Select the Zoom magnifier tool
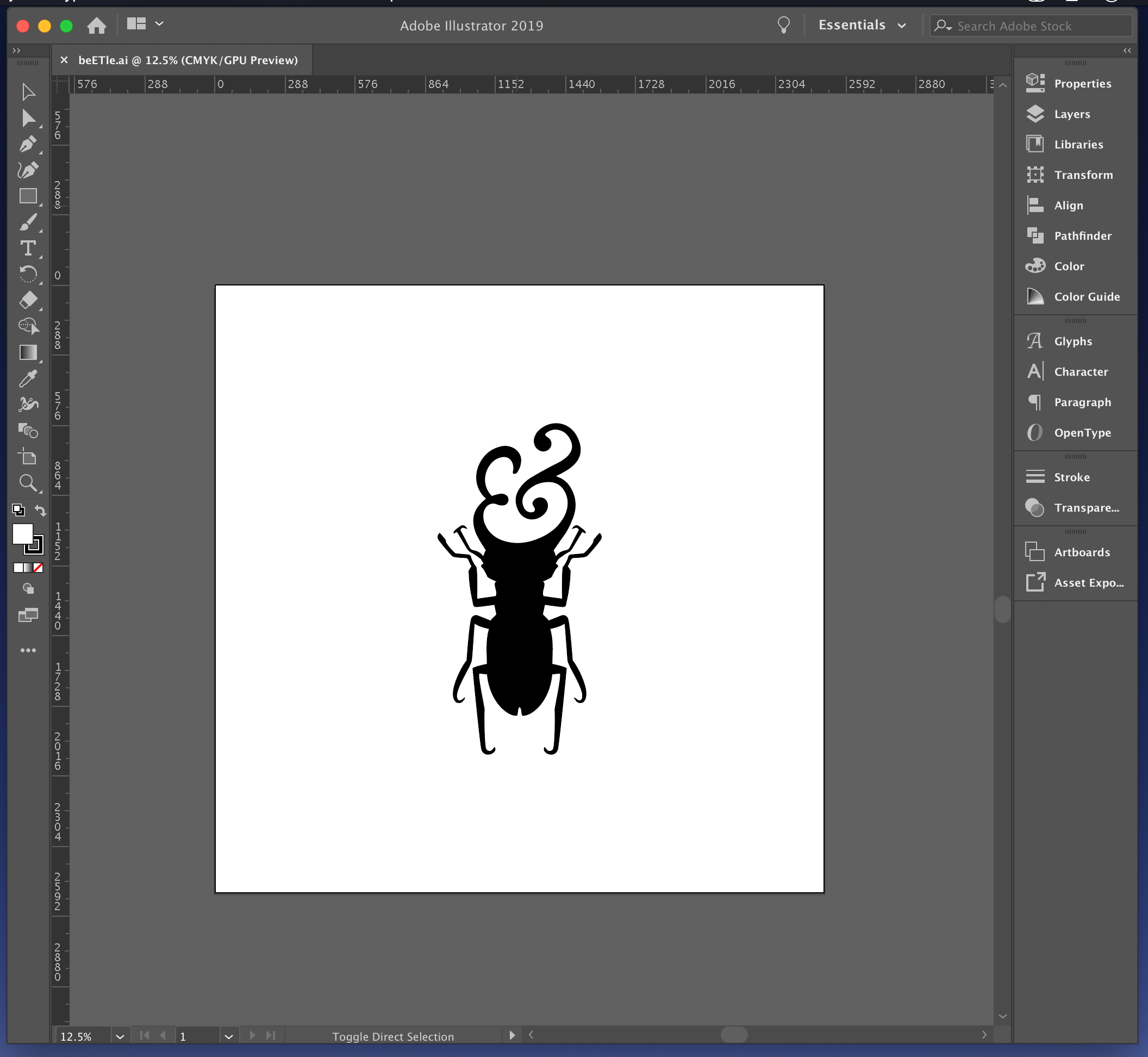Viewport: 1148px width, 1057px height. [28, 483]
